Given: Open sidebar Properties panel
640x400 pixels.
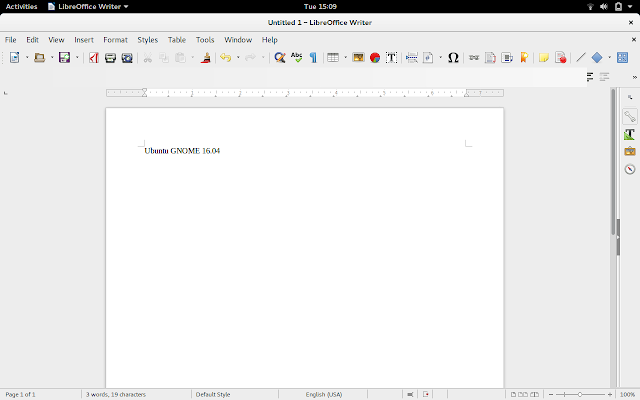Looking at the screenshot, I should 630,117.
